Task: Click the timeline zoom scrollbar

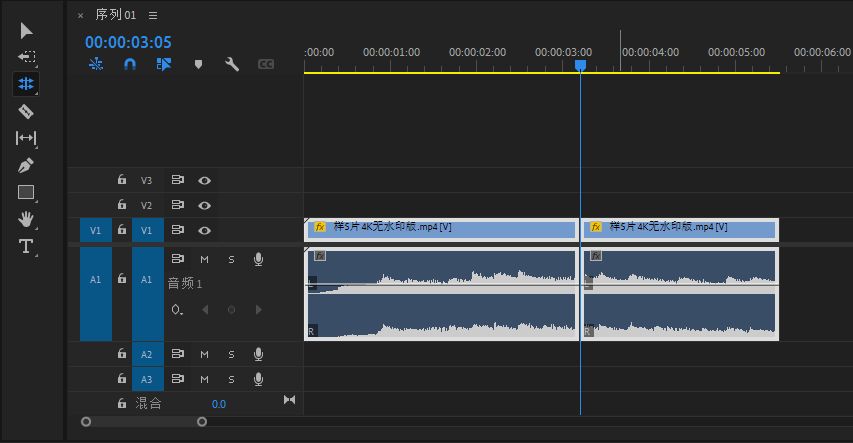Action: click(x=144, y=422)
